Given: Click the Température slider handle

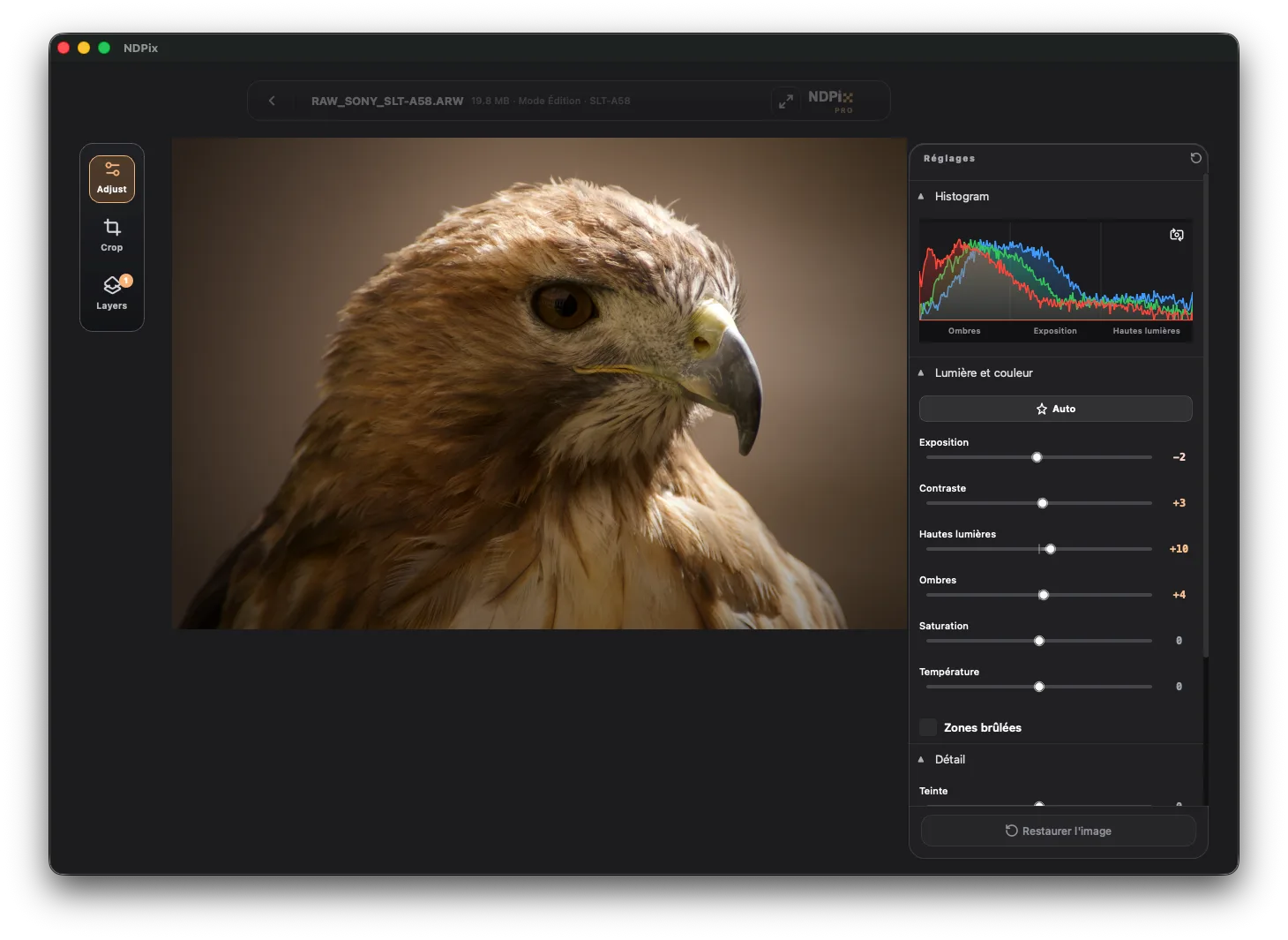Looking at the screenshot, I should [1039, 687].
